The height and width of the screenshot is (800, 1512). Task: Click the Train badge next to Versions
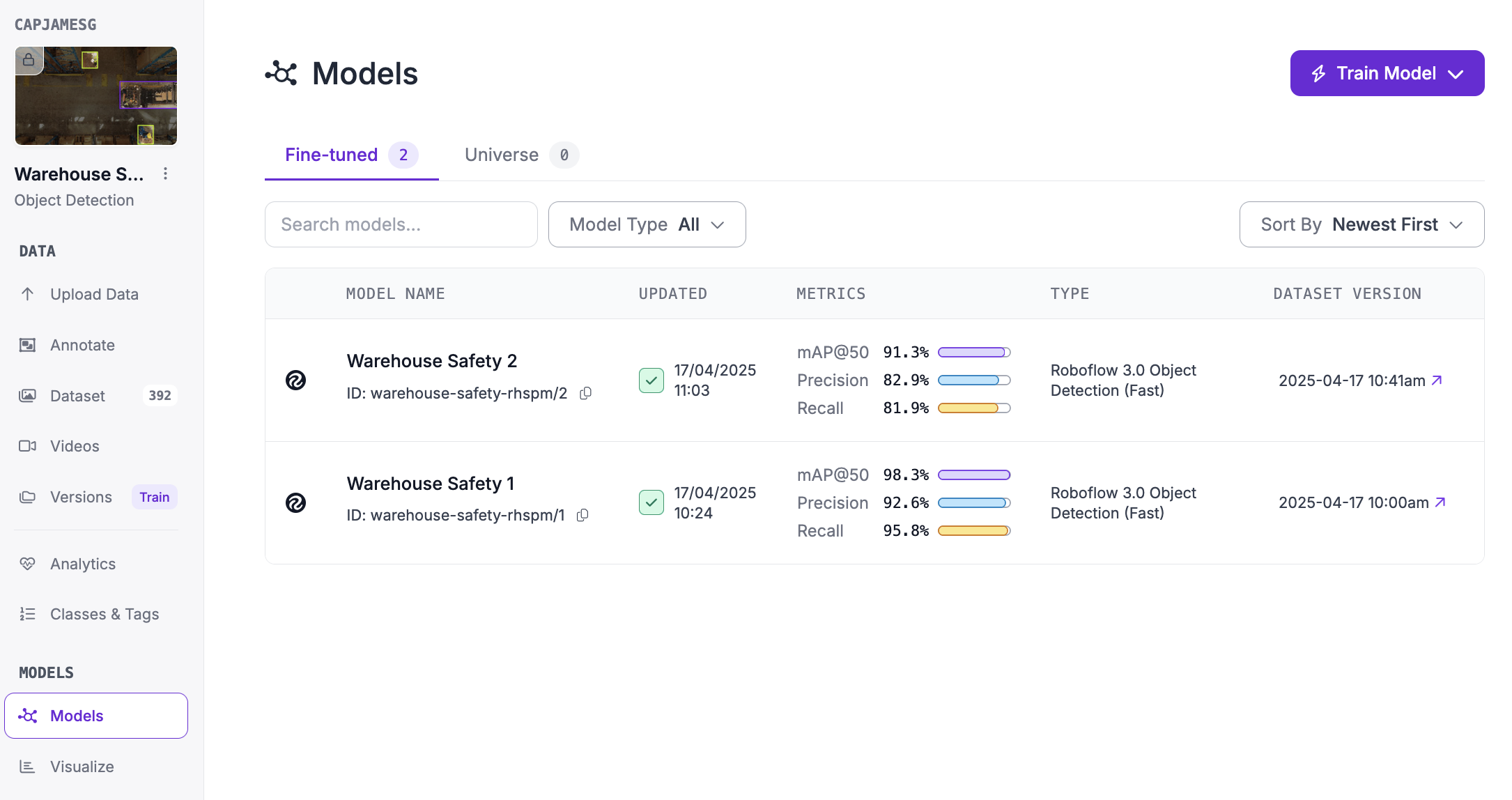154,497
